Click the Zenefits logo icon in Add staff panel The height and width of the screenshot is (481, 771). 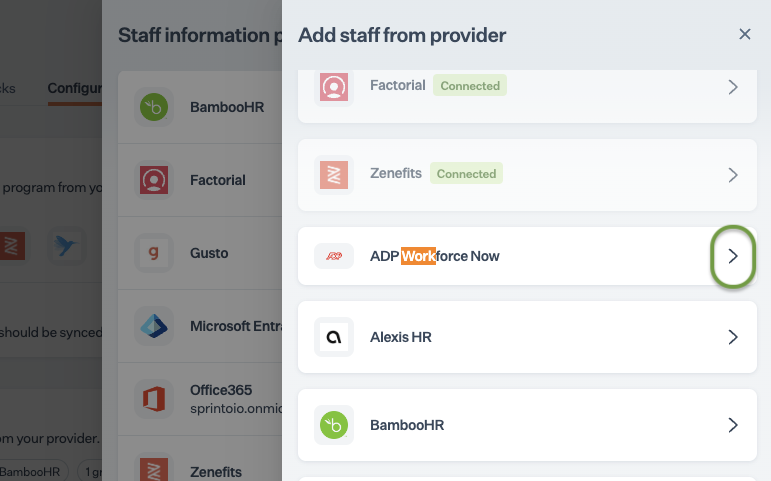click(334, 175)
